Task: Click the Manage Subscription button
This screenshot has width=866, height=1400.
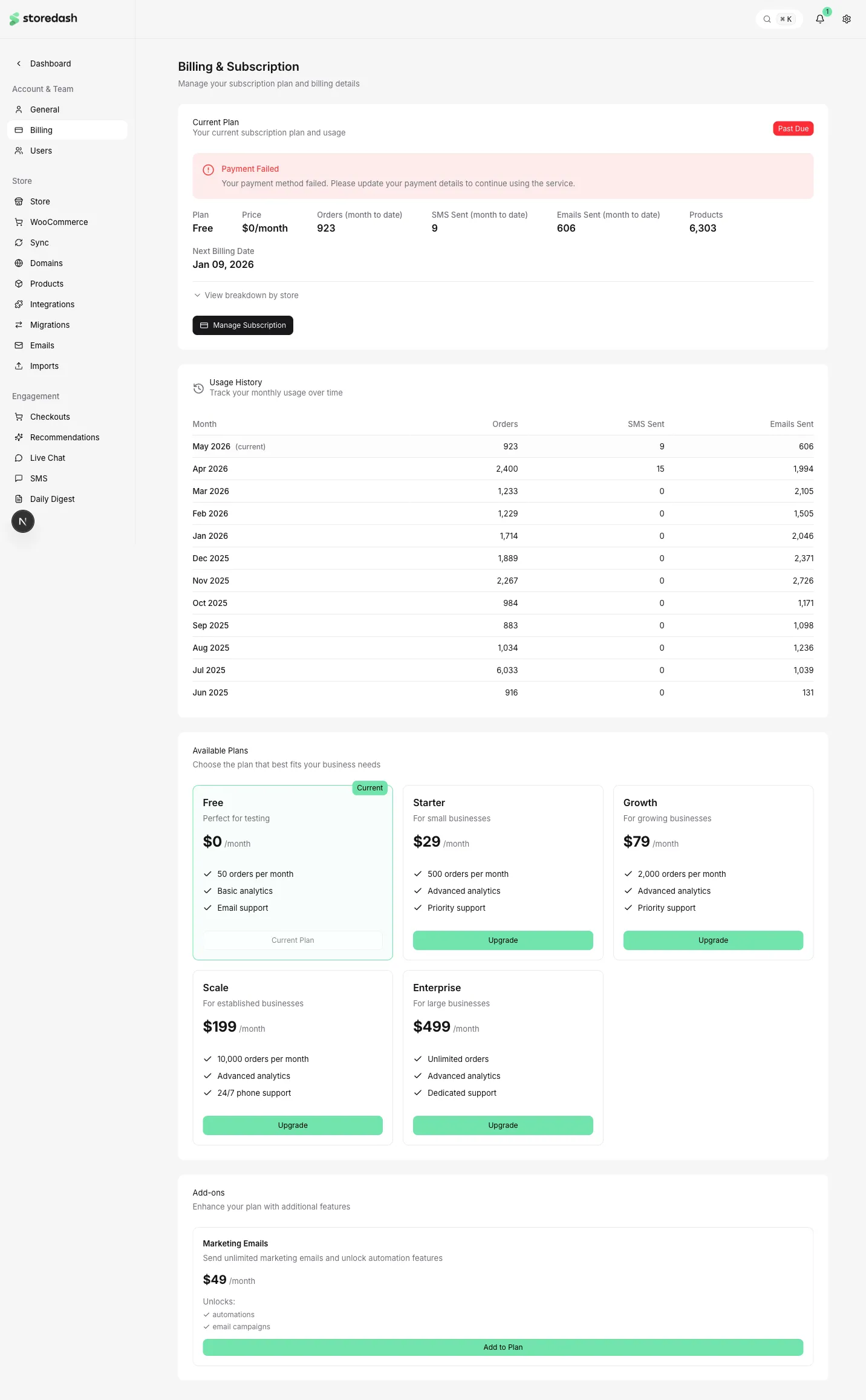Action: (243, 325)
